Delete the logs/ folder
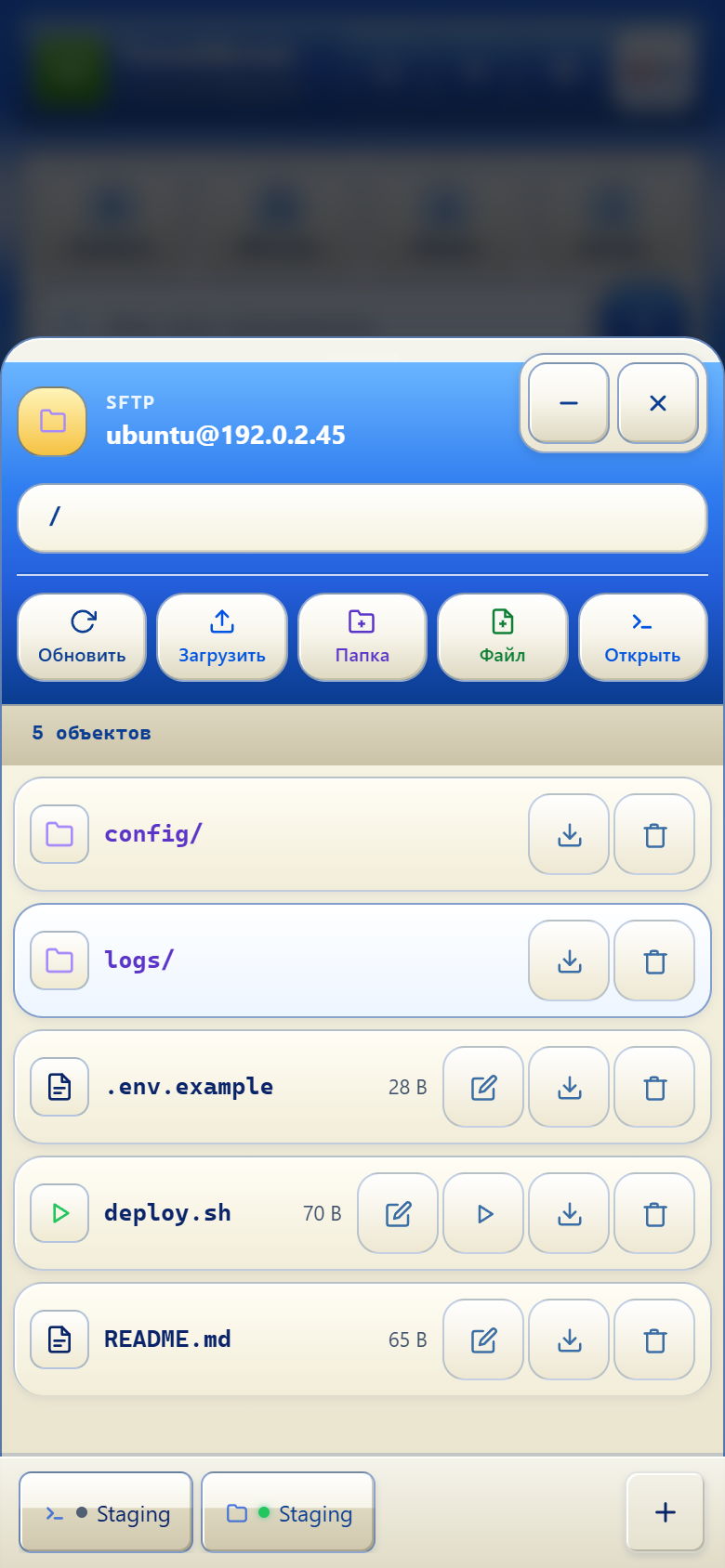Screen dimensions: 725x1568 pyautogui.click(x=654, y=960)
